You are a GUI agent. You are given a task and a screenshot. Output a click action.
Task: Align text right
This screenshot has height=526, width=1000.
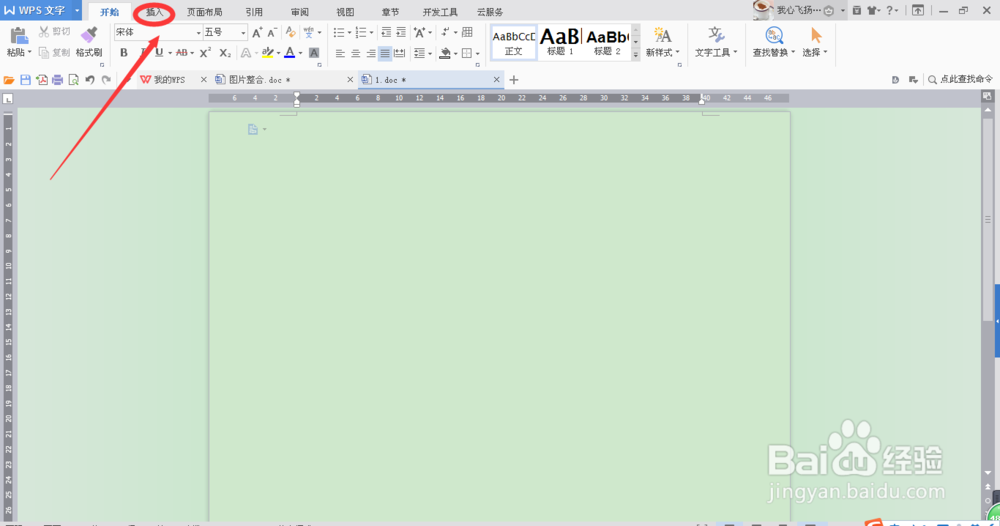(x=371, y=54)
